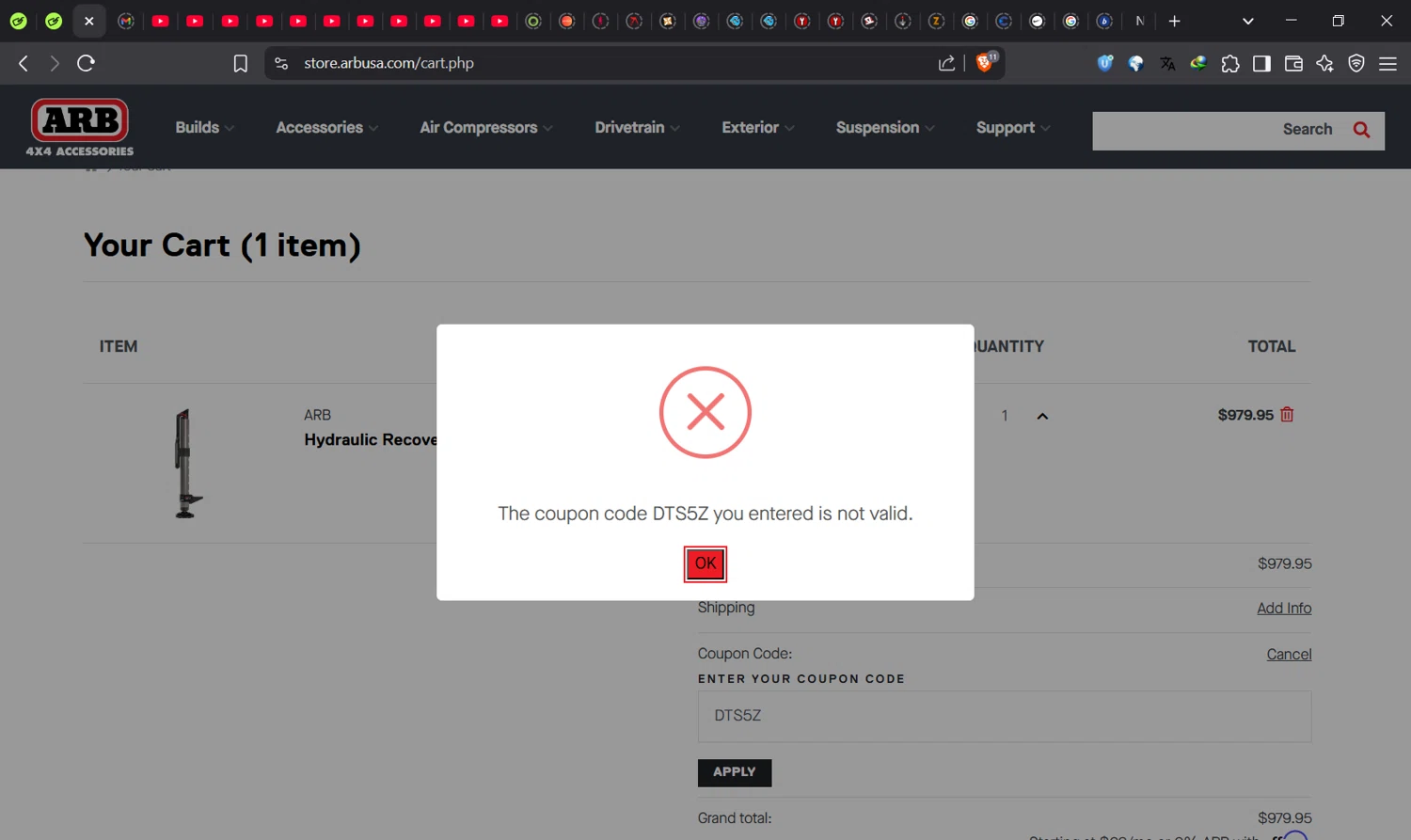Expand the Builds menu

204,128
